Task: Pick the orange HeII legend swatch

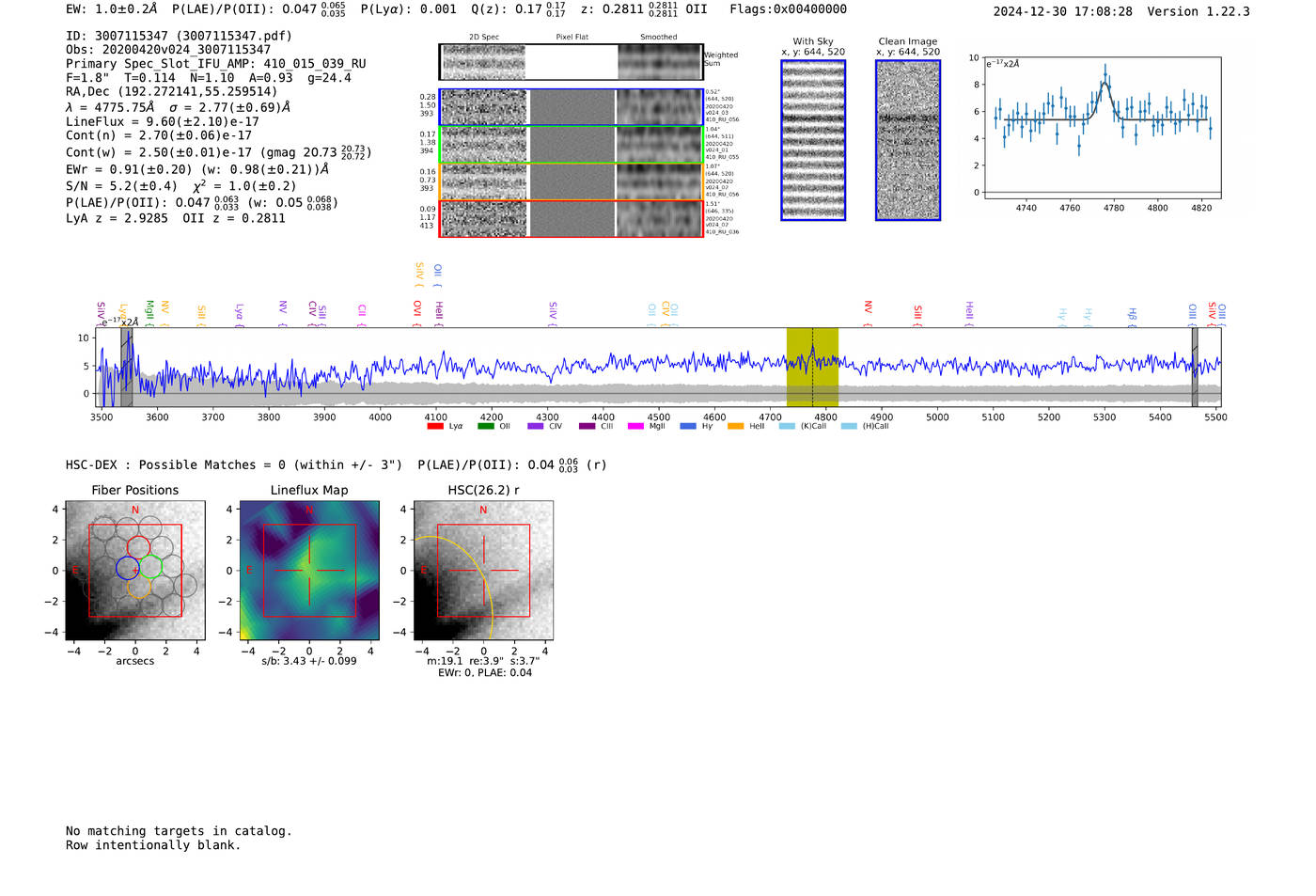Action: coord(735,426)
